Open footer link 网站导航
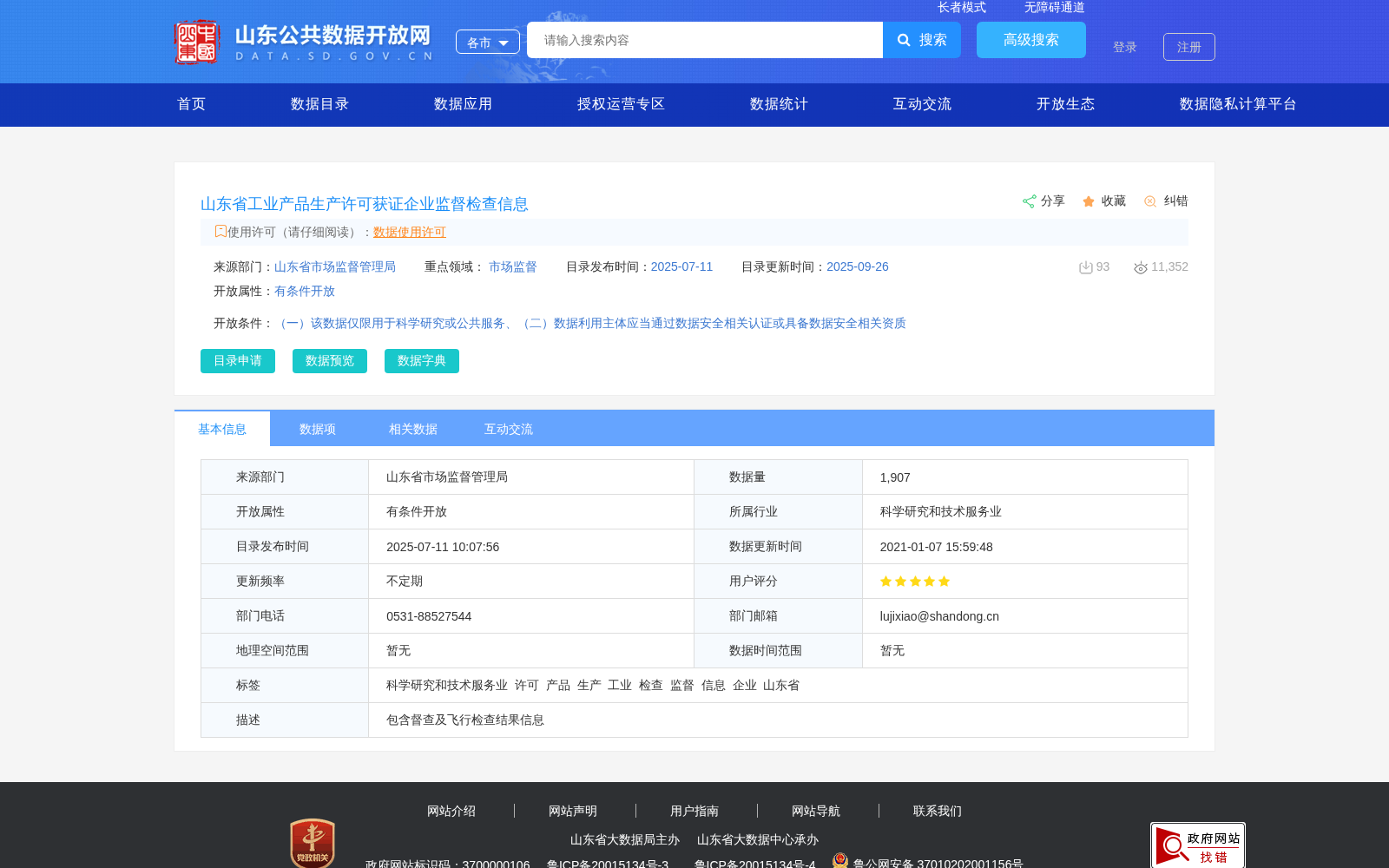Viewport: 1389px width, 868px height. pos(816,811)
